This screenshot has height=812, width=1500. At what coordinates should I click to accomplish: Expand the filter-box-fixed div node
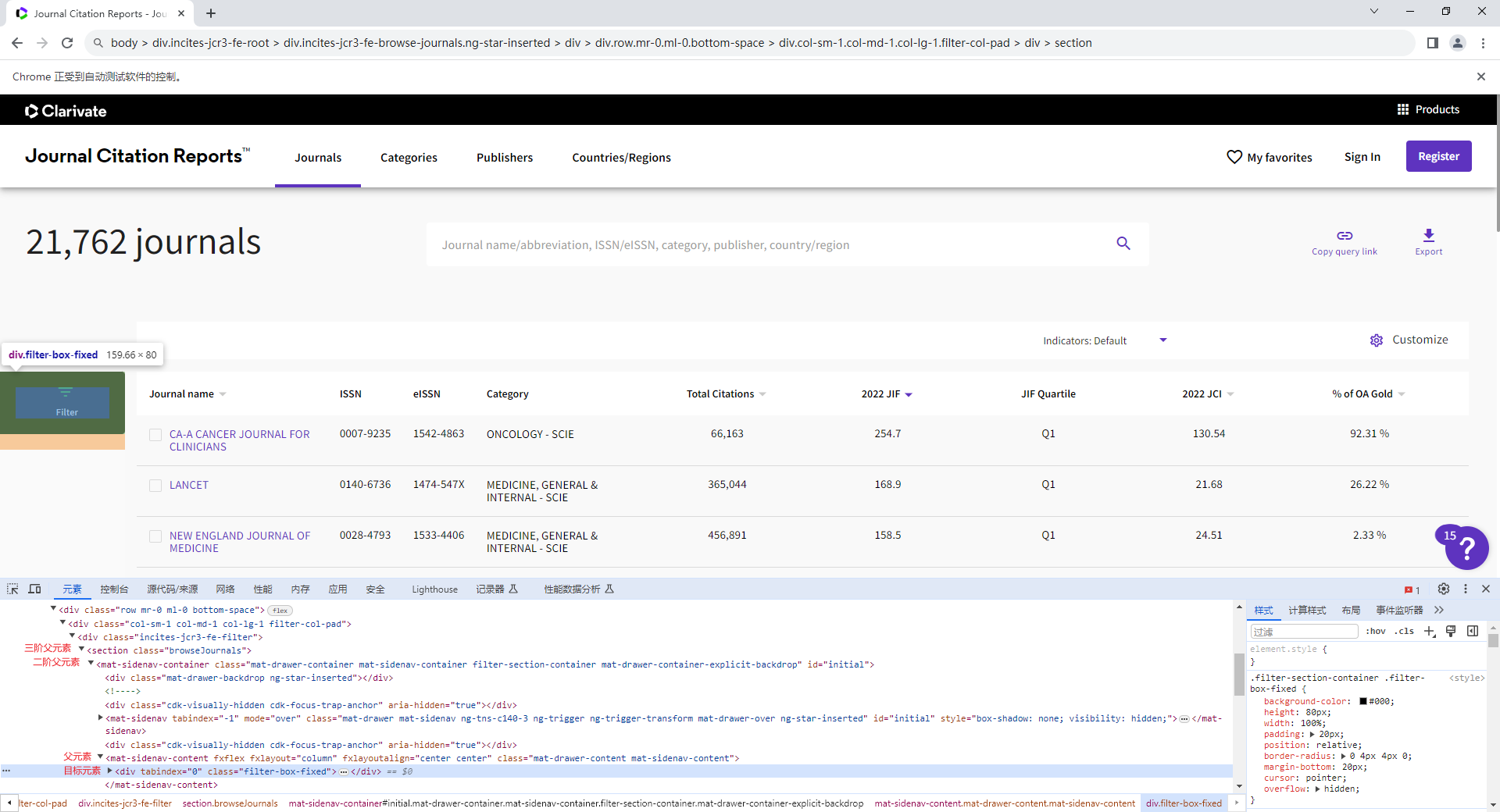coord(109,771)
